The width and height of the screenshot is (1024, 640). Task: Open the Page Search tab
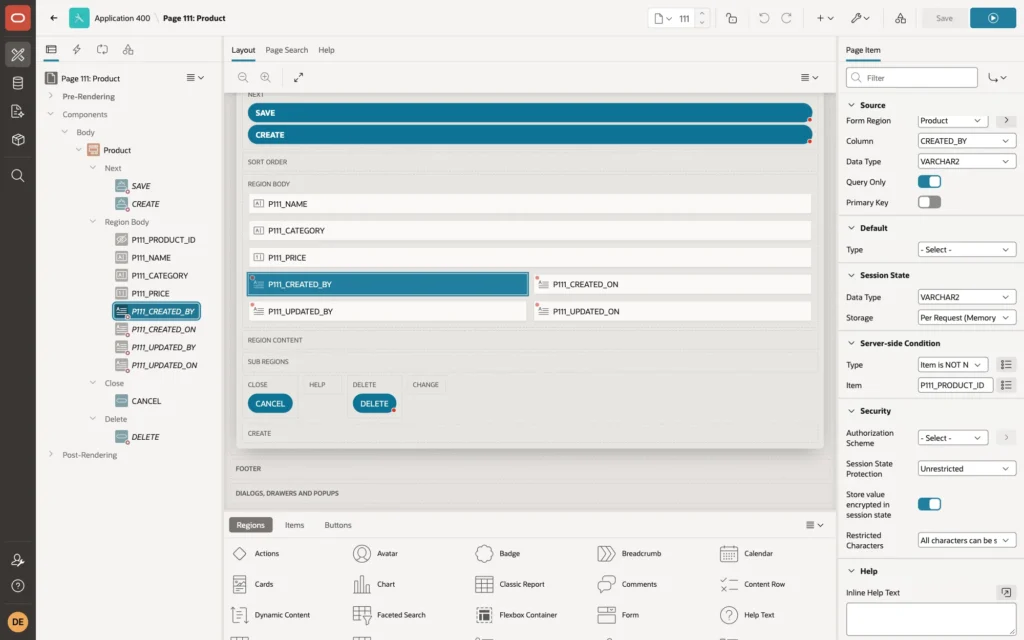coord(286,50)
